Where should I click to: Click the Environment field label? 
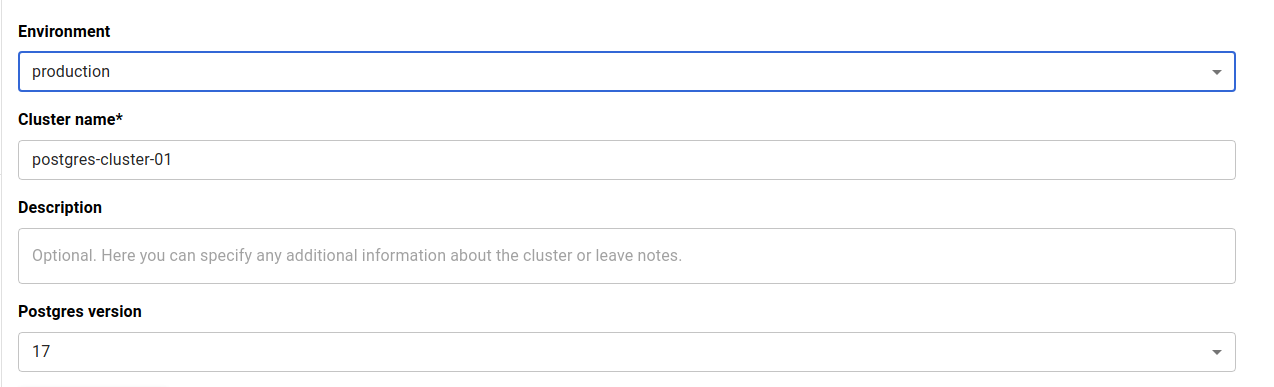pyautogui.click(x=64, y=32)
